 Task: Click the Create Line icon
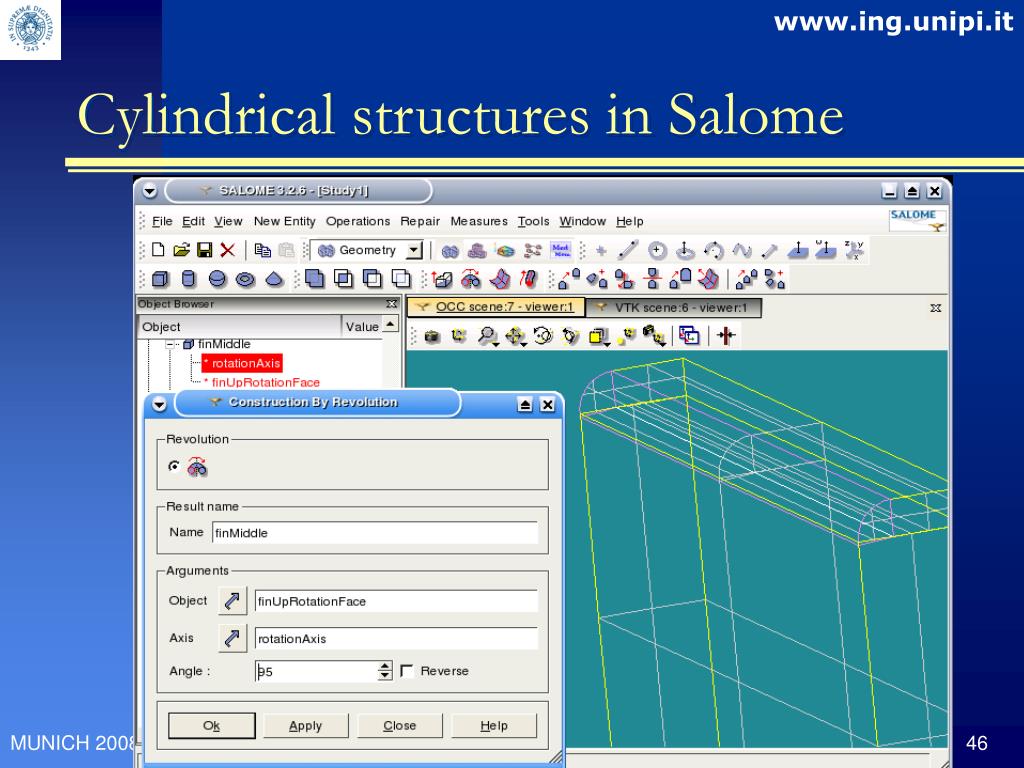tap(628, 250)
